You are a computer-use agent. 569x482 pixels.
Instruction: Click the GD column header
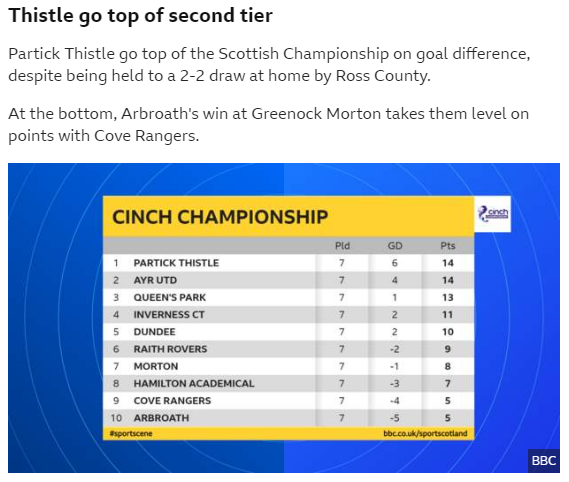(x=395, y=246)
